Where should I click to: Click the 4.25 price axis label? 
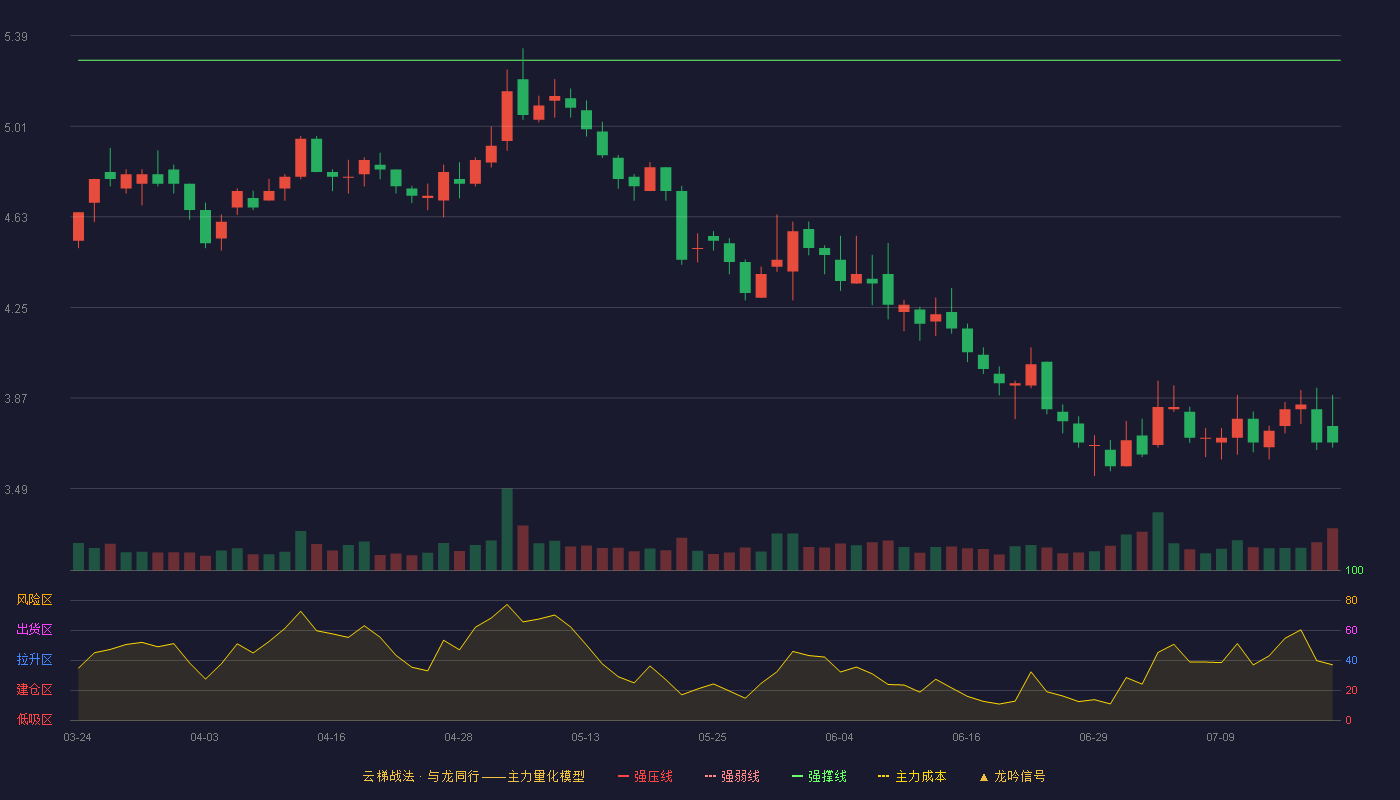pos(15,308)
